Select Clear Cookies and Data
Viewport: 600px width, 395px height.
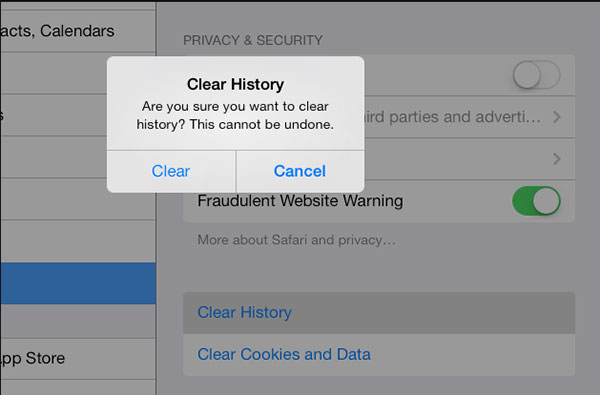[x=379, y=355]
